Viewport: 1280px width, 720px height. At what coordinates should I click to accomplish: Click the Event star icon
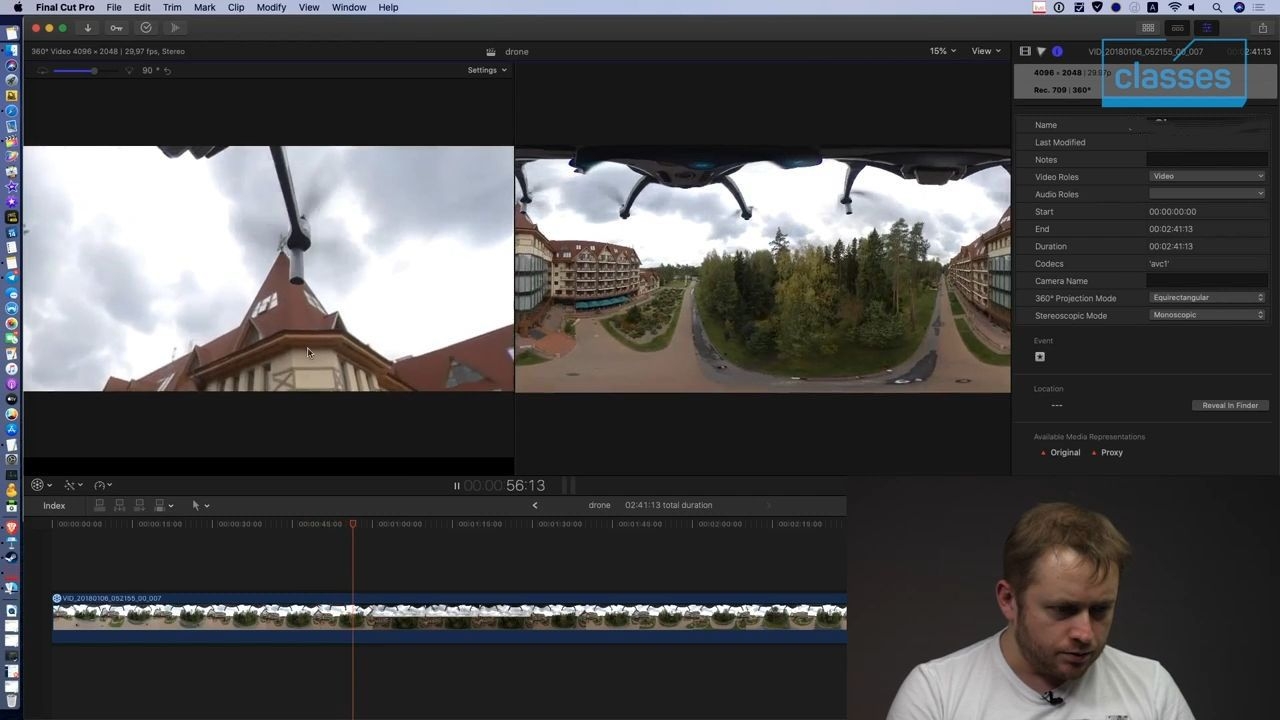click(x=1040, y=357)
